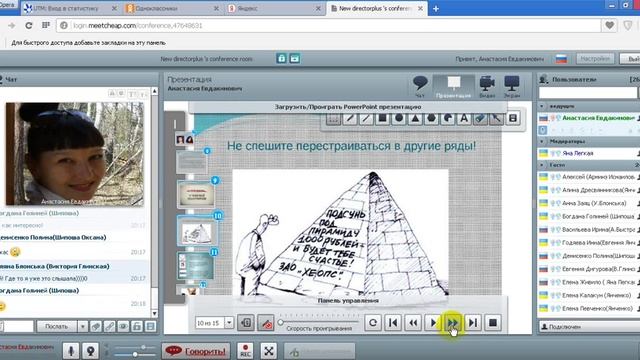Select the eraser tool in whiteboard toolbar

click(x=480, y=118)
